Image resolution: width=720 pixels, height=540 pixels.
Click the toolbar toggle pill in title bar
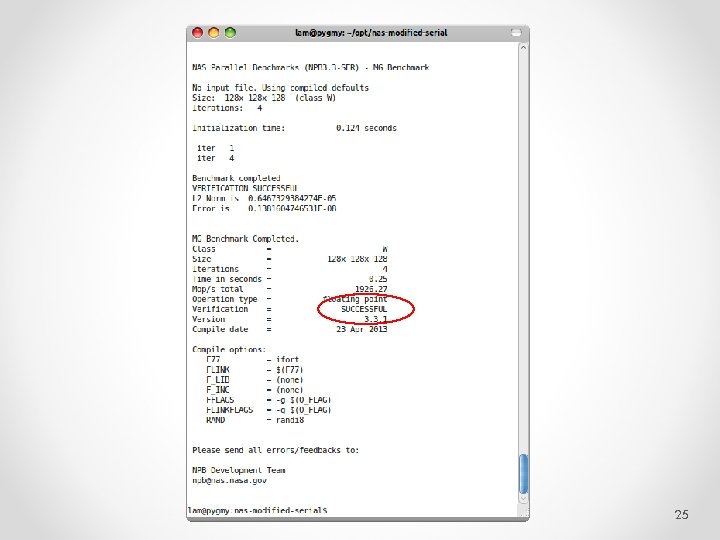point(516,32)
